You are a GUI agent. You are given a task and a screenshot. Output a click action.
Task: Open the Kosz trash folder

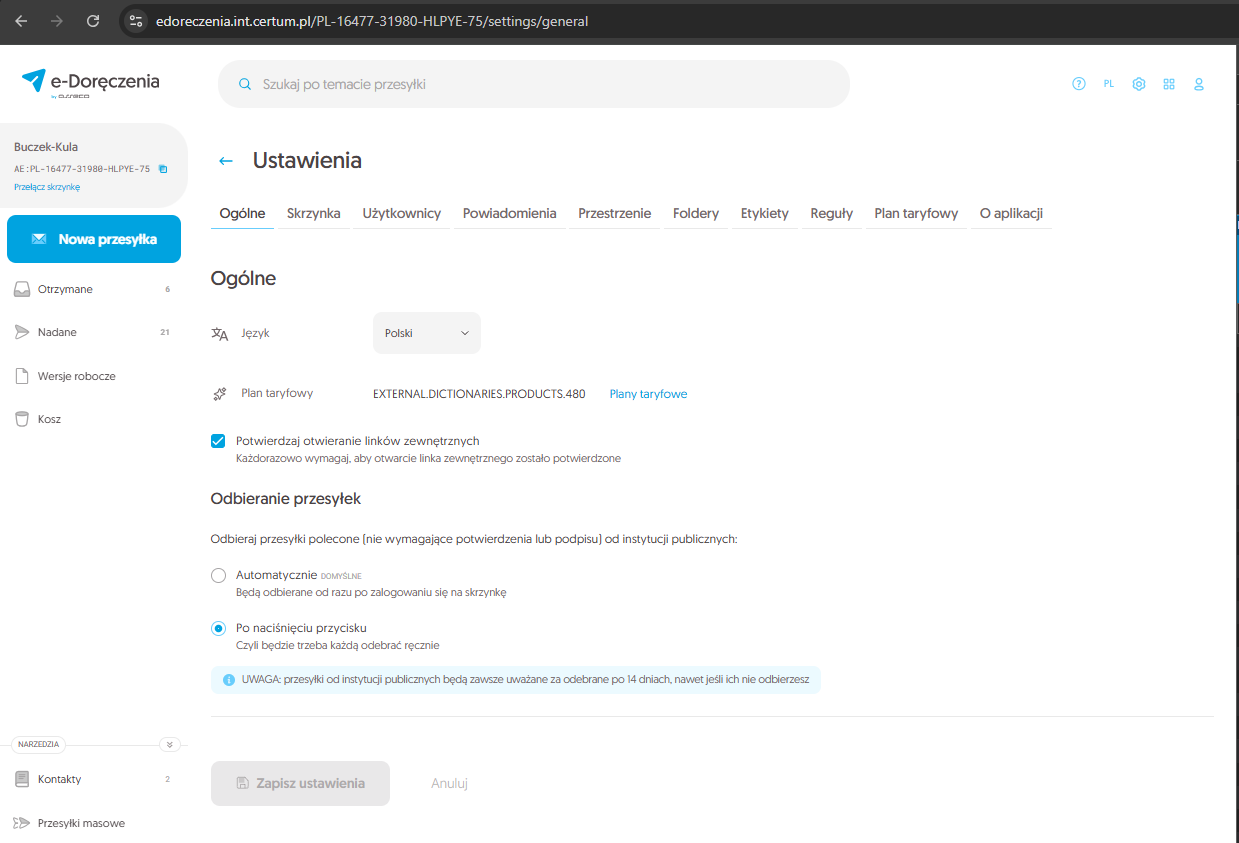pyautogui.click(x=50, y=419)
